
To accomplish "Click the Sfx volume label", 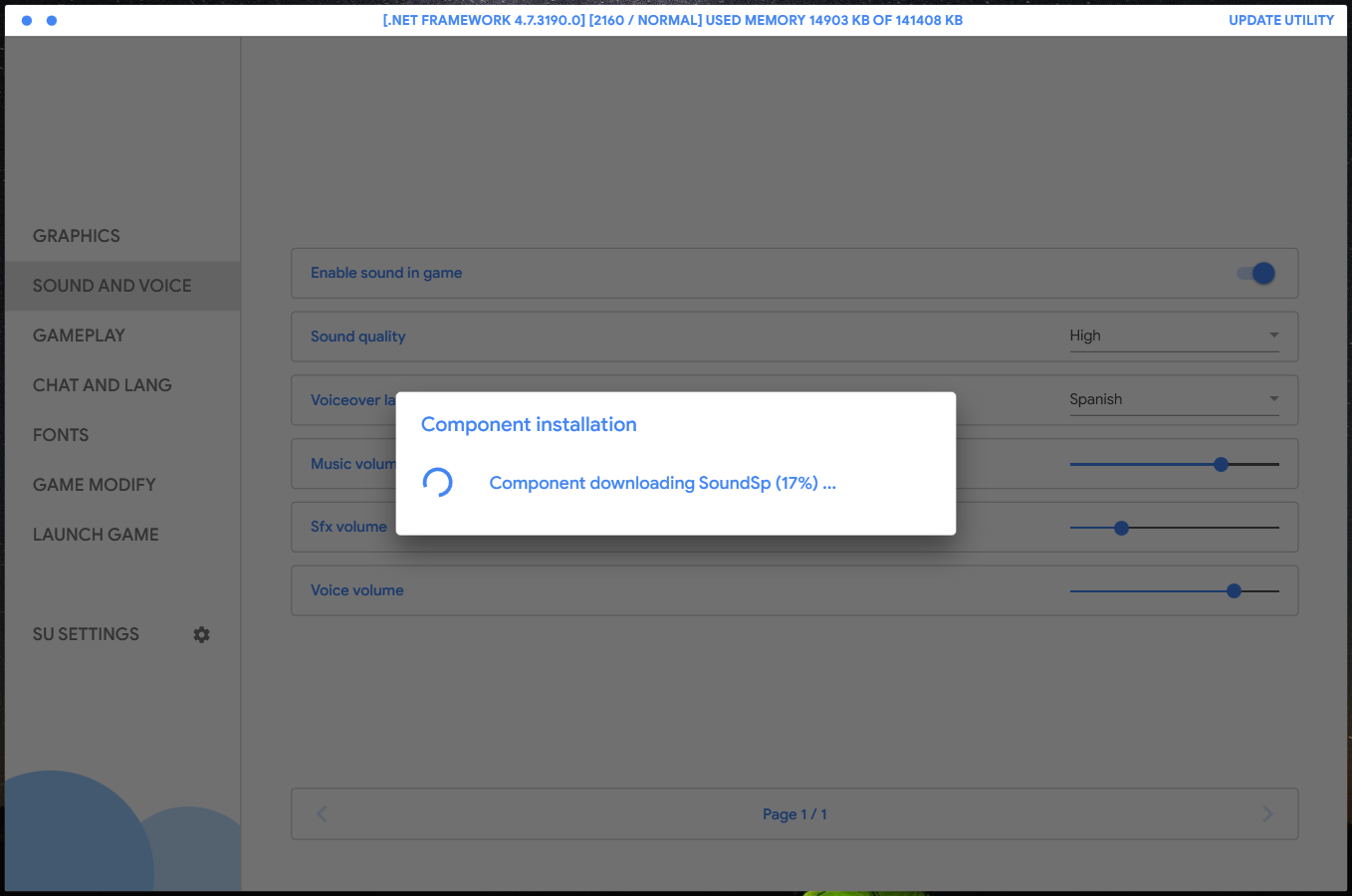I will coord(348,527).
